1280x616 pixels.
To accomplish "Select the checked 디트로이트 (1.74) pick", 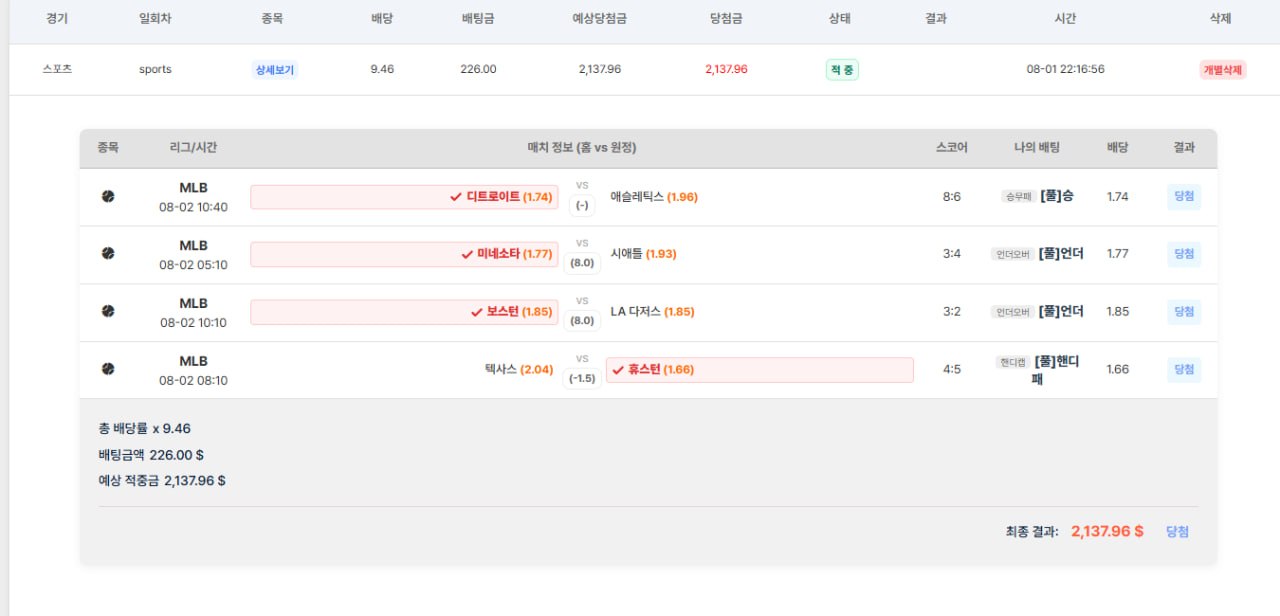I will tap(404, 197).
